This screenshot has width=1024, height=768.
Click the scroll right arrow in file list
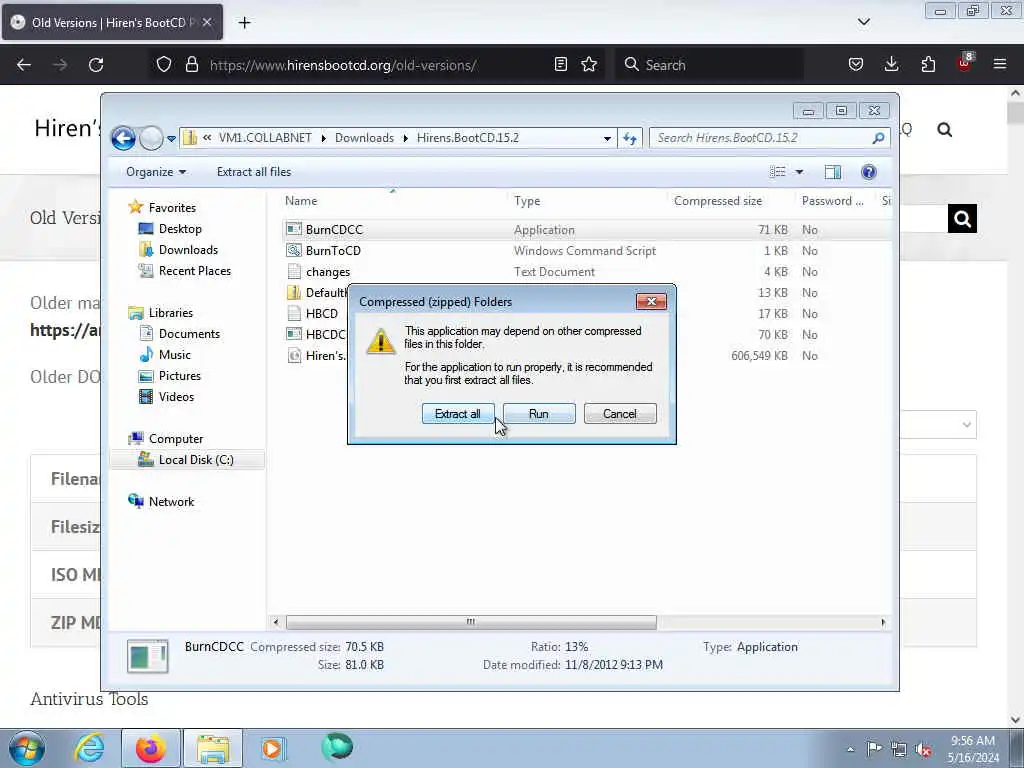click(883, 622)
